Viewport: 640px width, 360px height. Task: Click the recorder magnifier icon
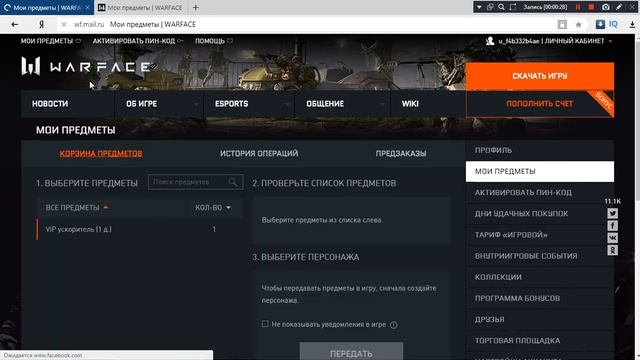click(x=501, y=7)
